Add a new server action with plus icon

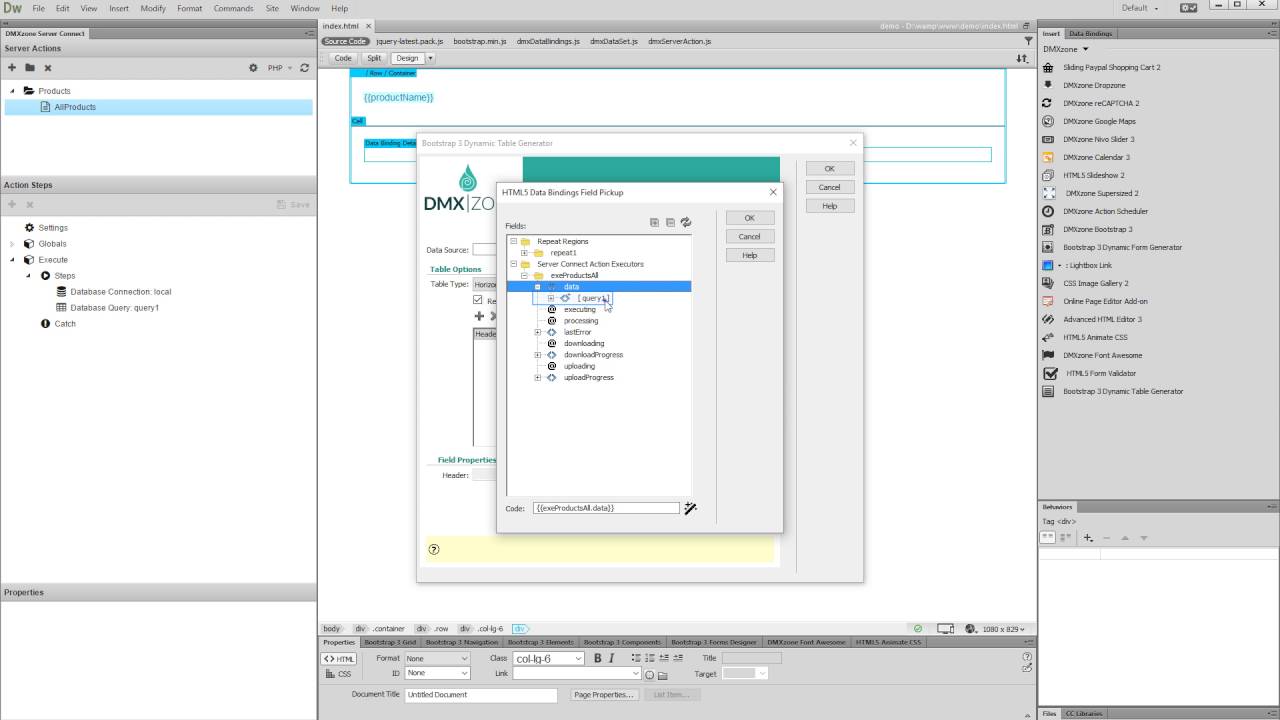[x=12, y=68]
